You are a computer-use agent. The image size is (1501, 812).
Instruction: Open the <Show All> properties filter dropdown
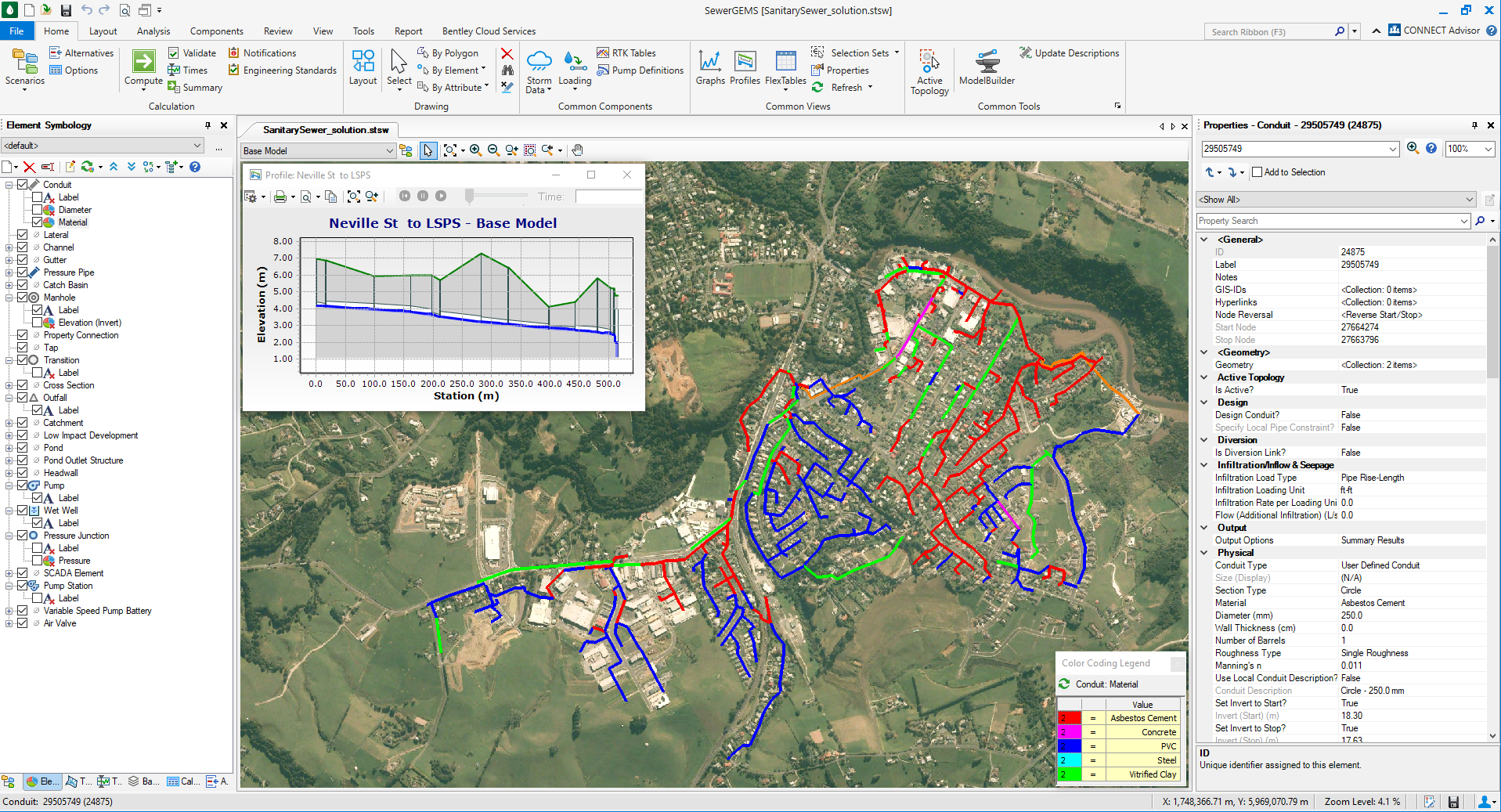click(x=1470, y=199)
